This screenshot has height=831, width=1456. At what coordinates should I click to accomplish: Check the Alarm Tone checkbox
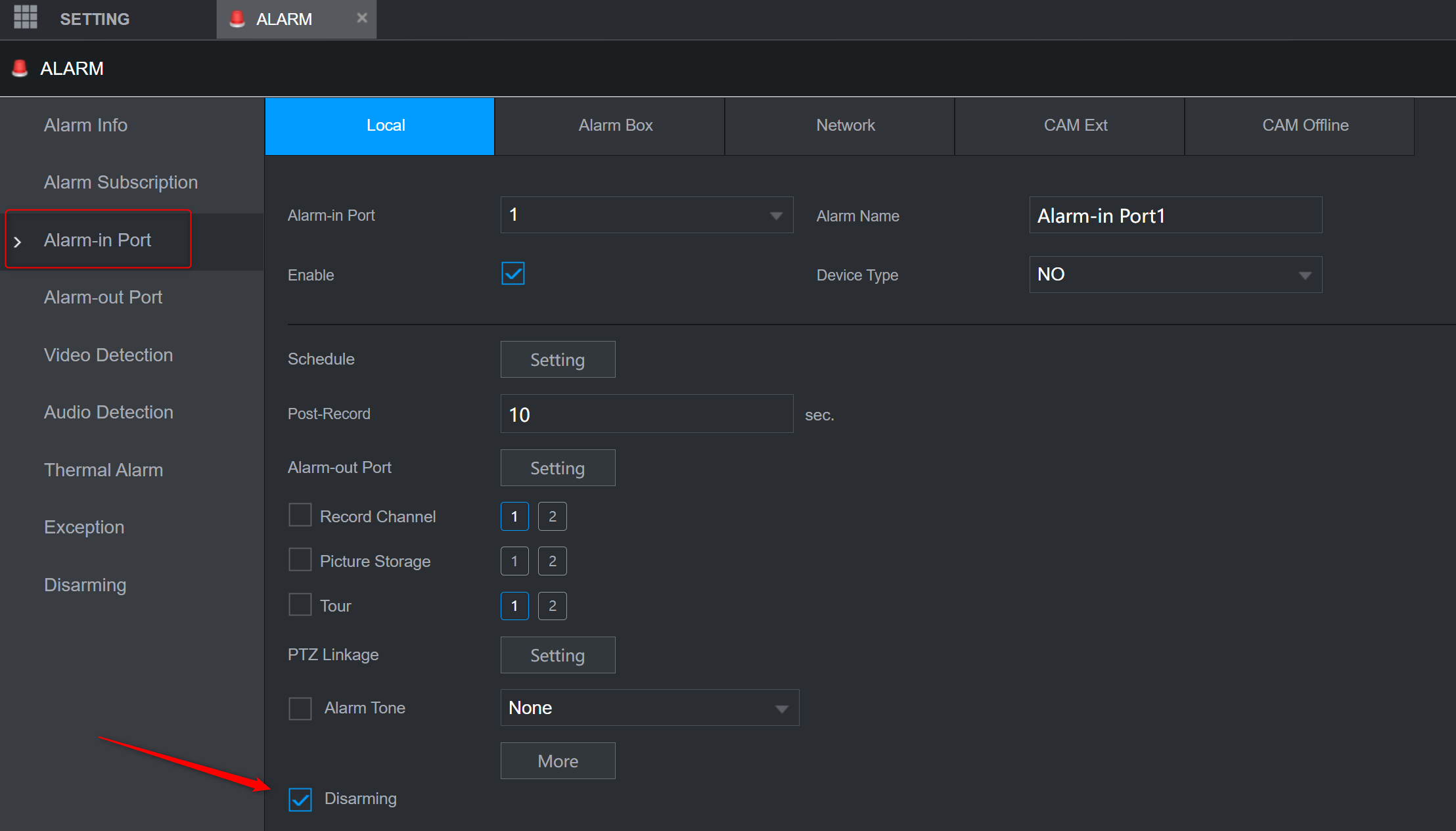(x=300, y=708)
